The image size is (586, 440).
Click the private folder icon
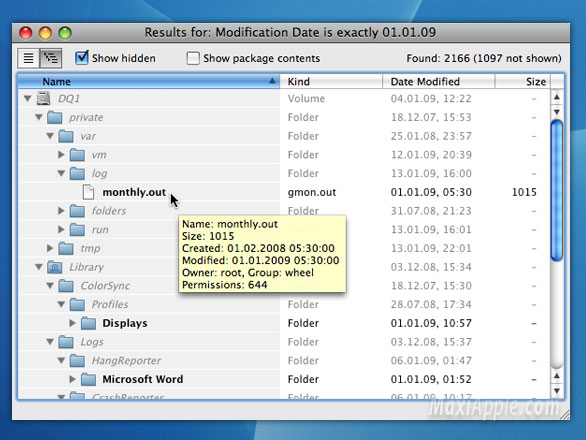pos(55,117)
